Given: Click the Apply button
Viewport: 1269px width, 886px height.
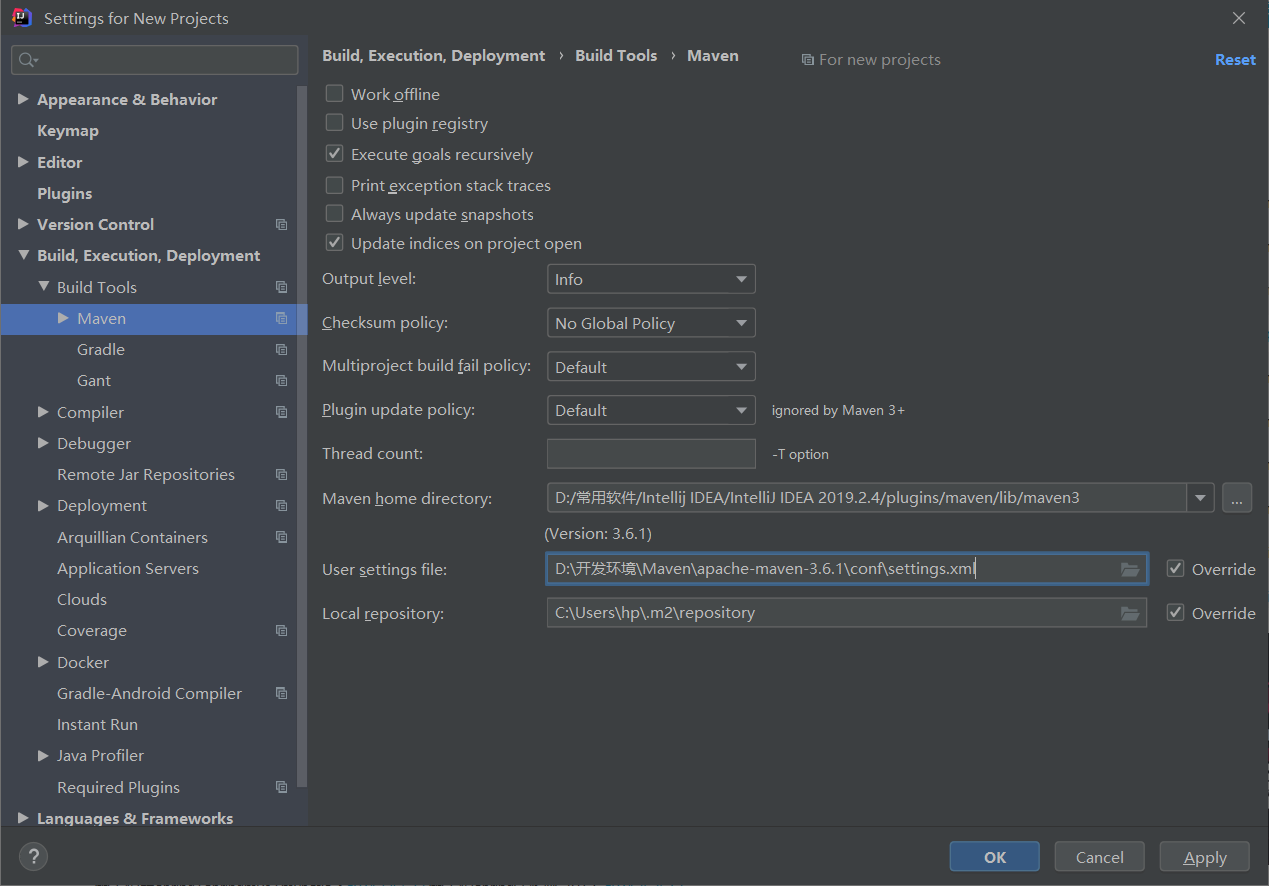Looking at the screenshot, I should click(x=1205, y=857).
